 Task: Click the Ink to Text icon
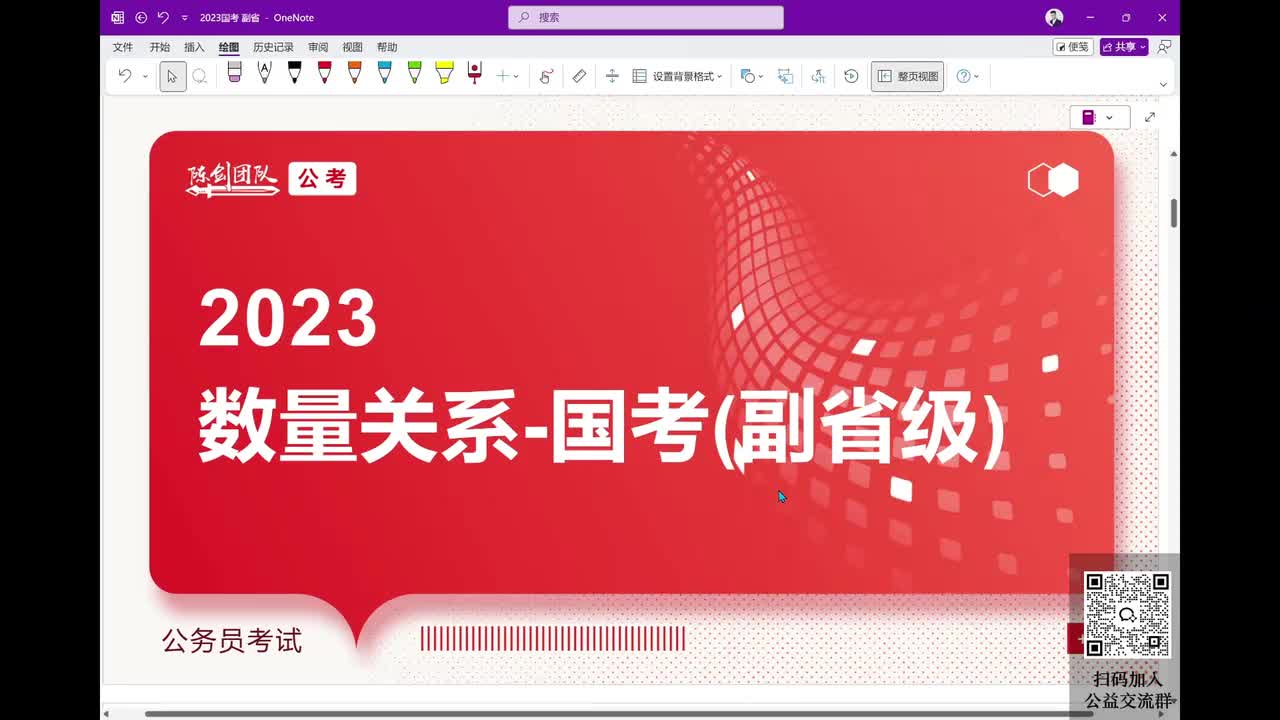[x=818, y=76]
